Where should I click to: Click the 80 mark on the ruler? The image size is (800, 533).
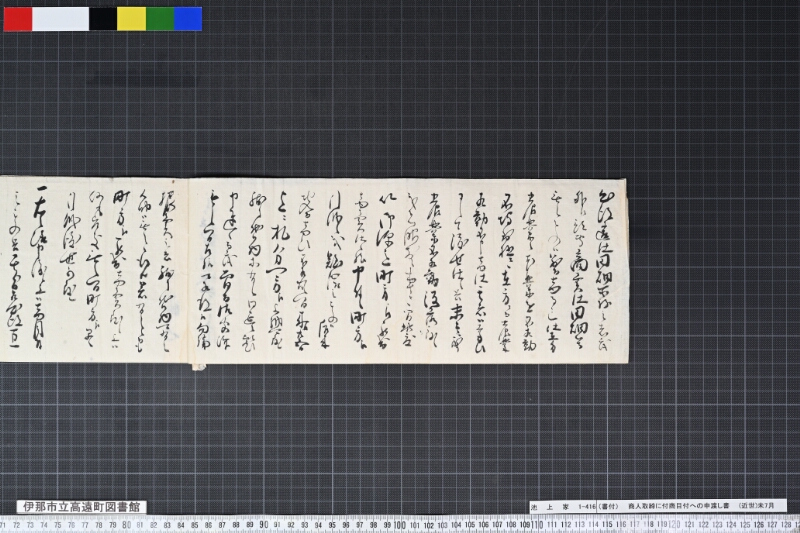coord(127,524)
